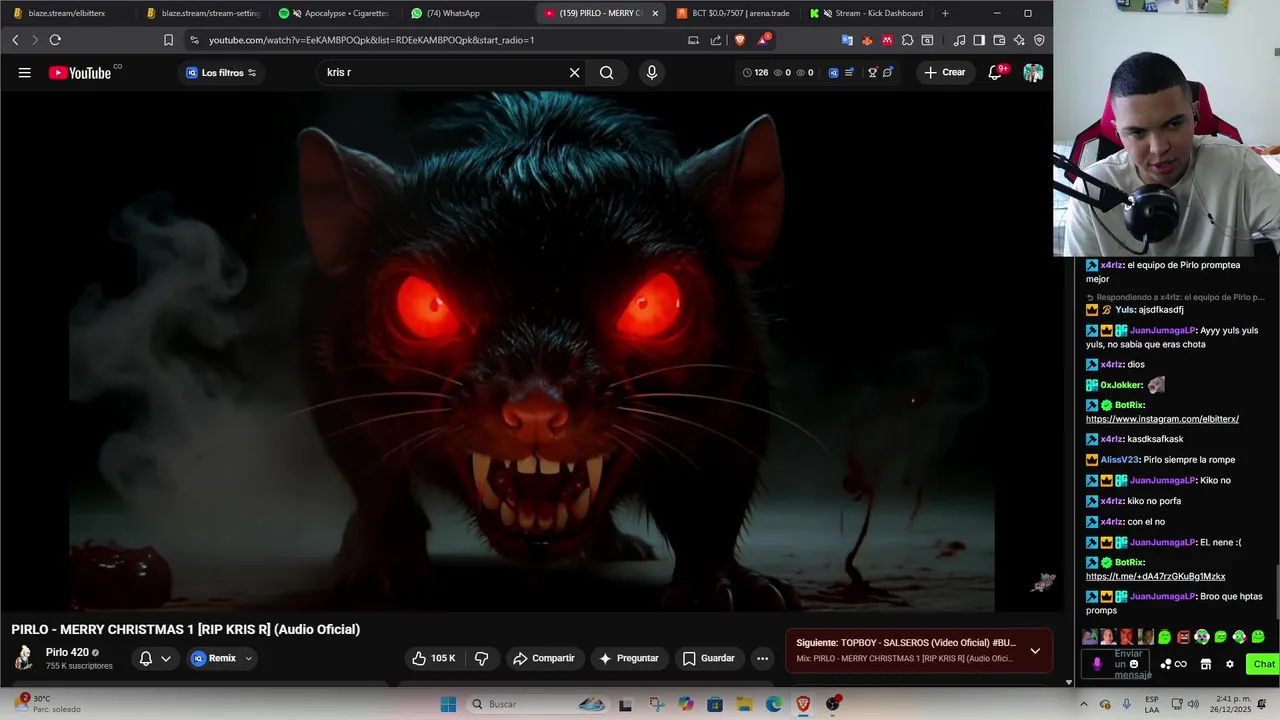1280x720 pixels.
Task: Open Pirlo 420 channel name link
Action: pyautogui.click(x=67, y=652)
